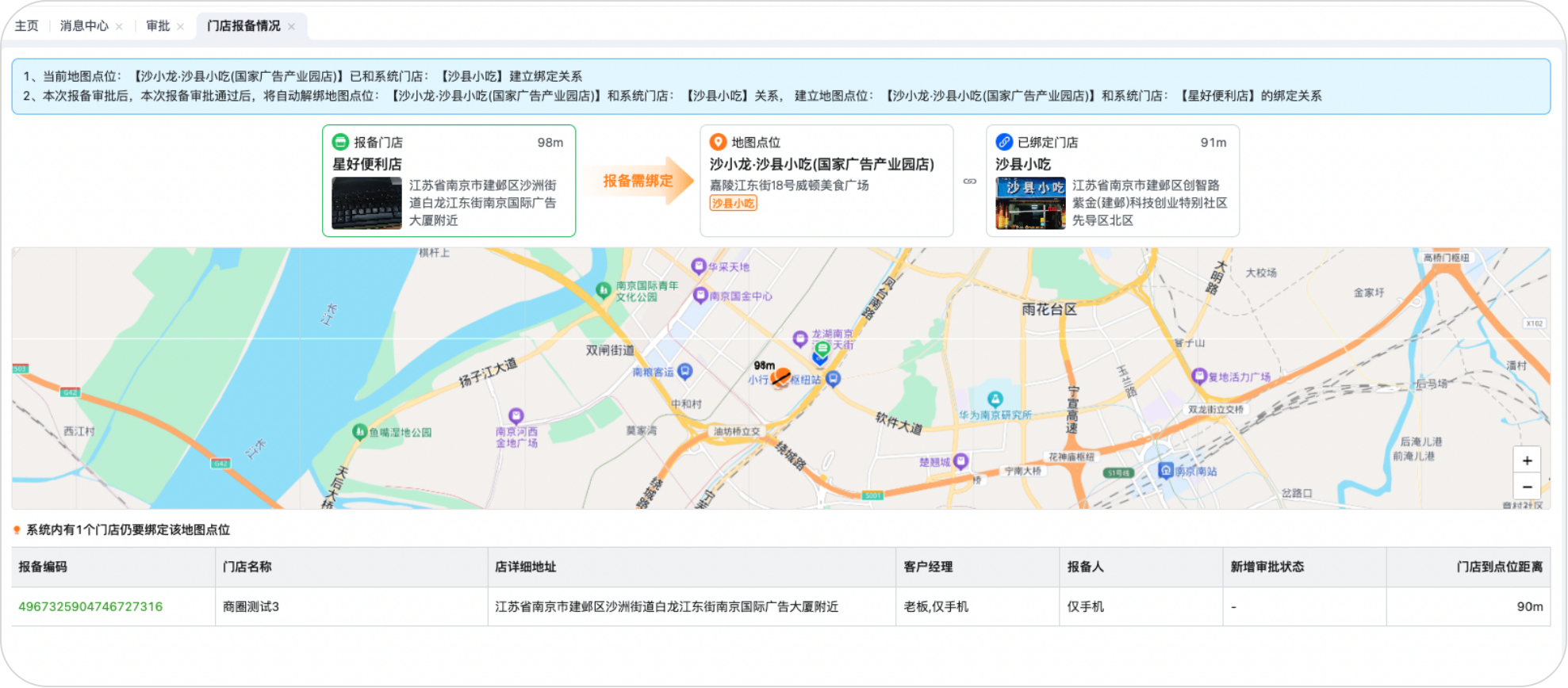Viewport: 1568px width, 688px height.
Task: Close the 门店报备情况 tab
Action: 292,26
